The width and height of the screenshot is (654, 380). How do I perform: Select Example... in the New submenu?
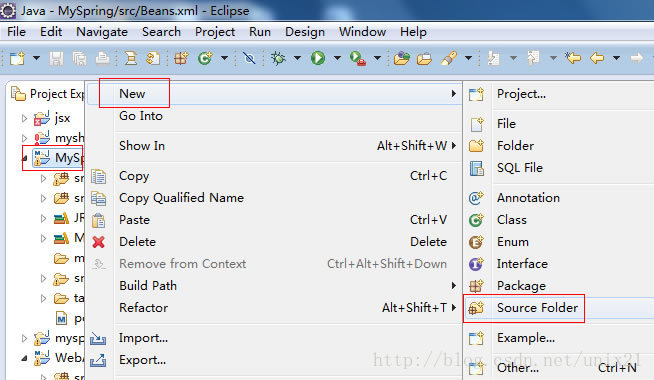click(559, 338)
